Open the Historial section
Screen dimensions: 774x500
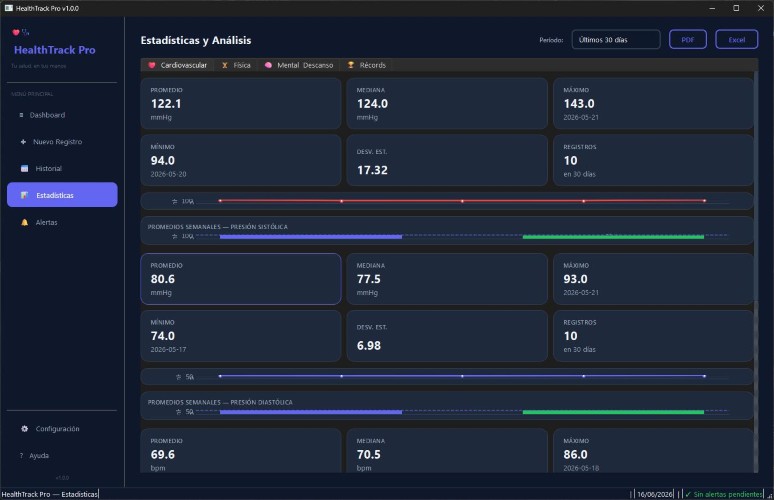point(62,168)
